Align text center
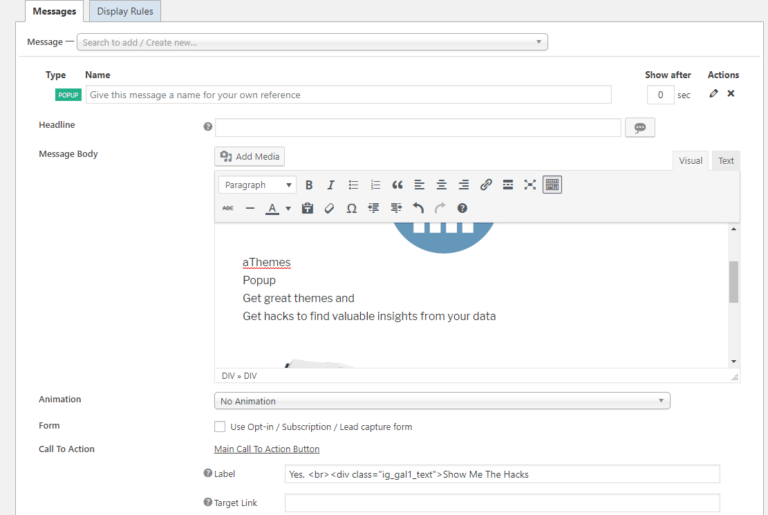768x515 pixels. (441, 185)
